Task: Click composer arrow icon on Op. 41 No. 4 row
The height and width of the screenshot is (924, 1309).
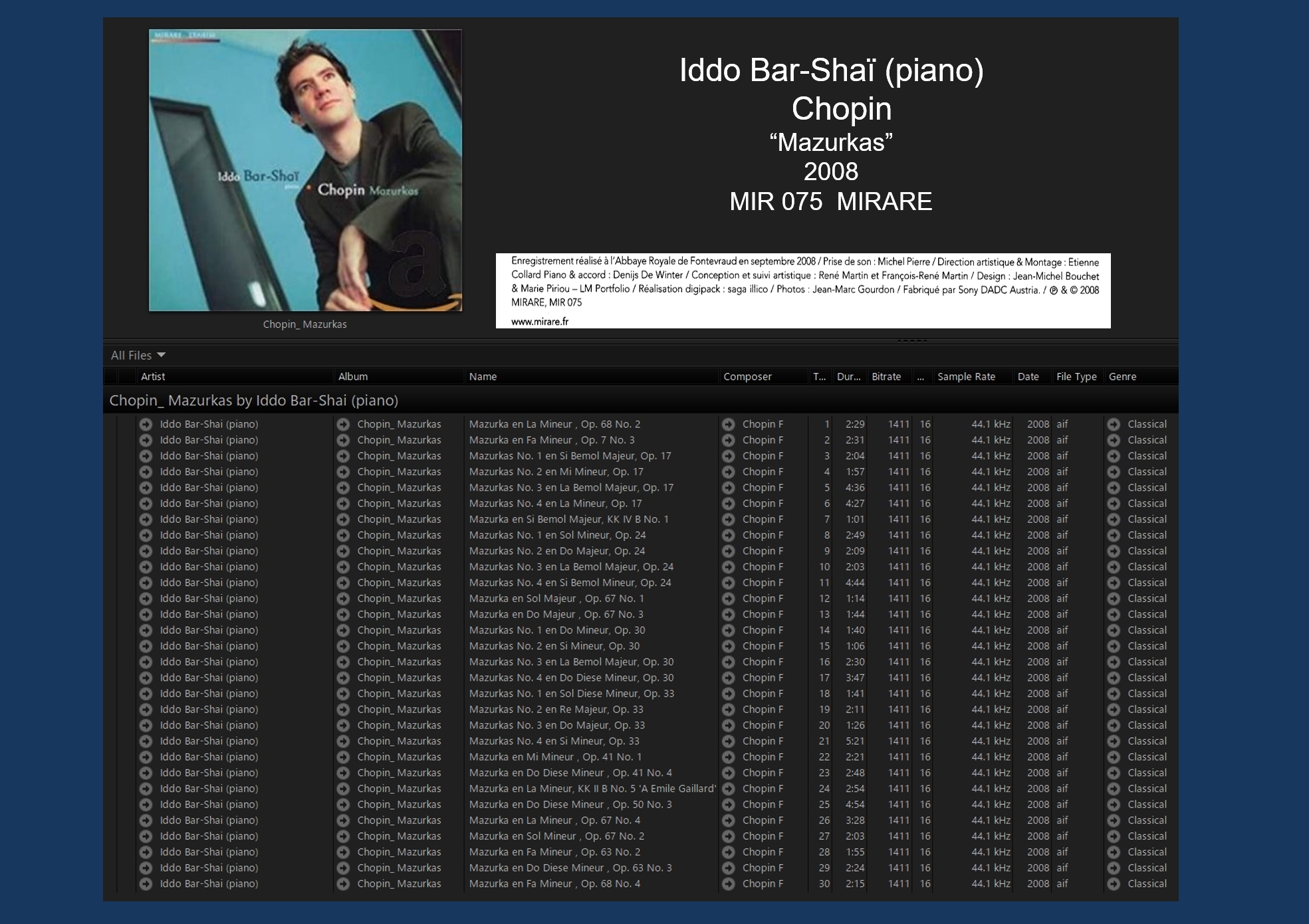Action: 729,773
